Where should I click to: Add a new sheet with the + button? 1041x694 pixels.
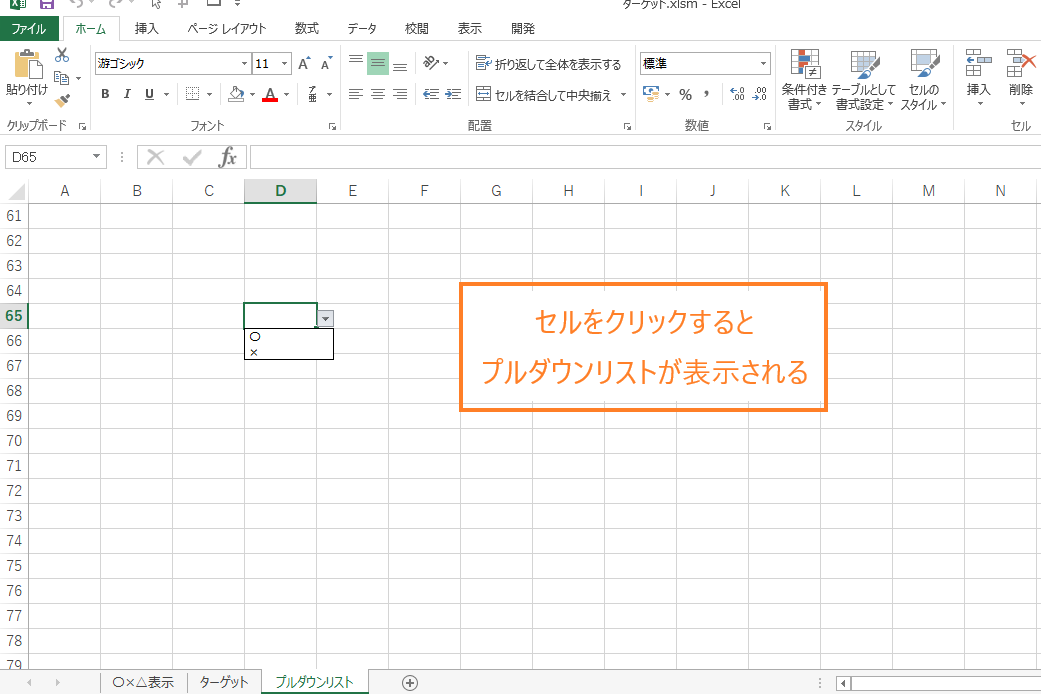409,681
